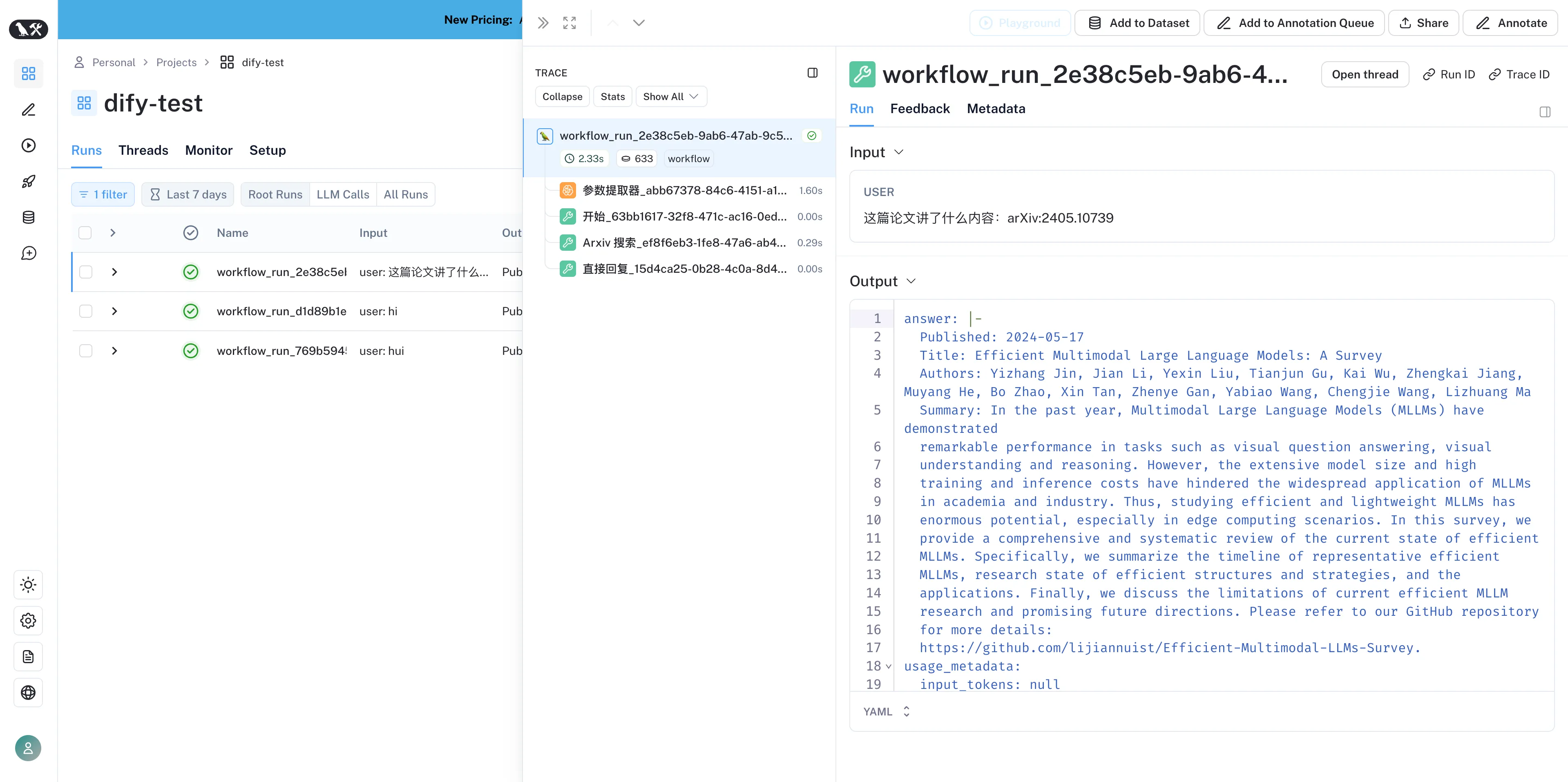Expand trace panel to fullscreen
The image size is (1568, 782).
pyautogui.click(x=569, y=23)
